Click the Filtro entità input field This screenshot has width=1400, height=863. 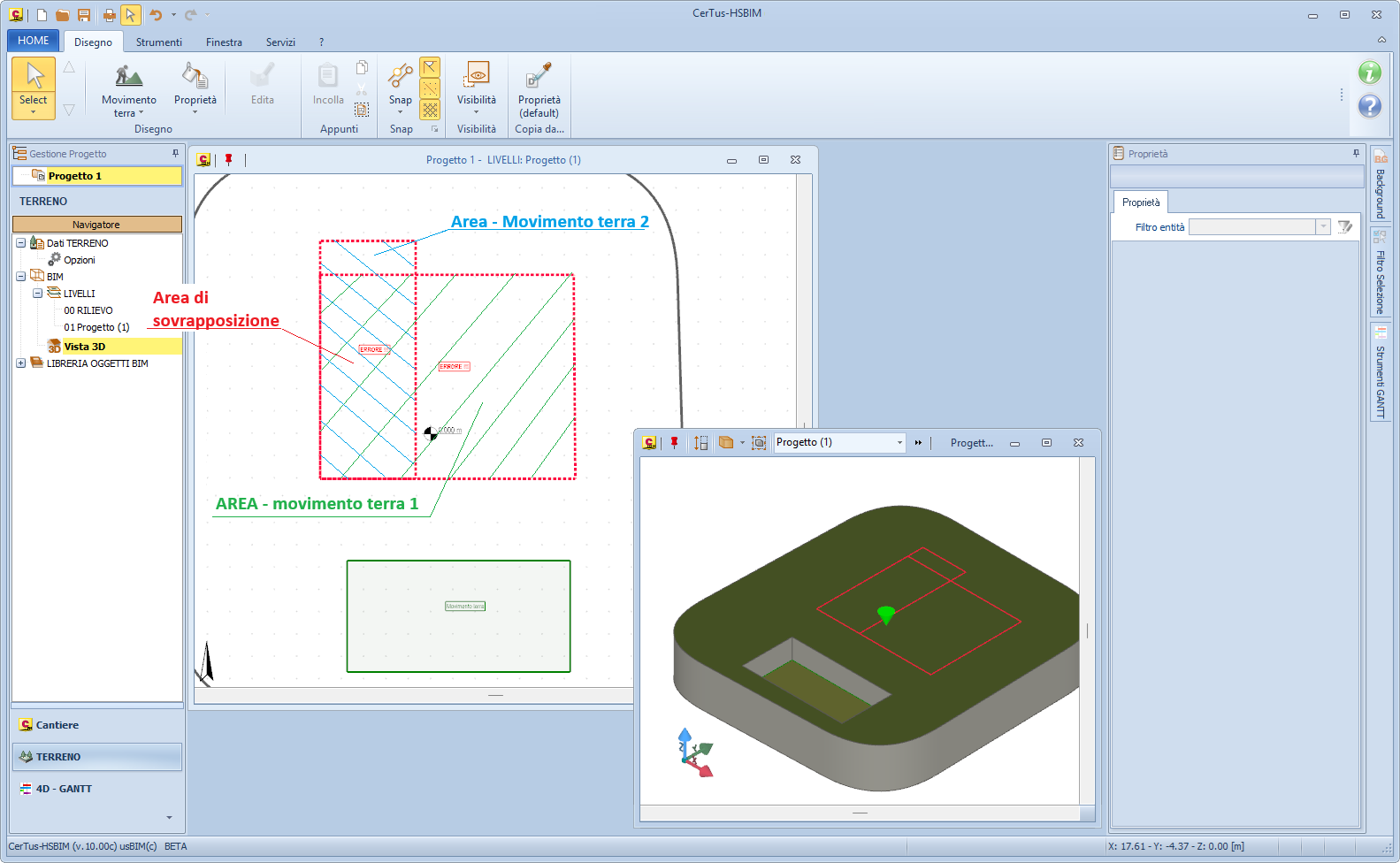point(1251,227)
